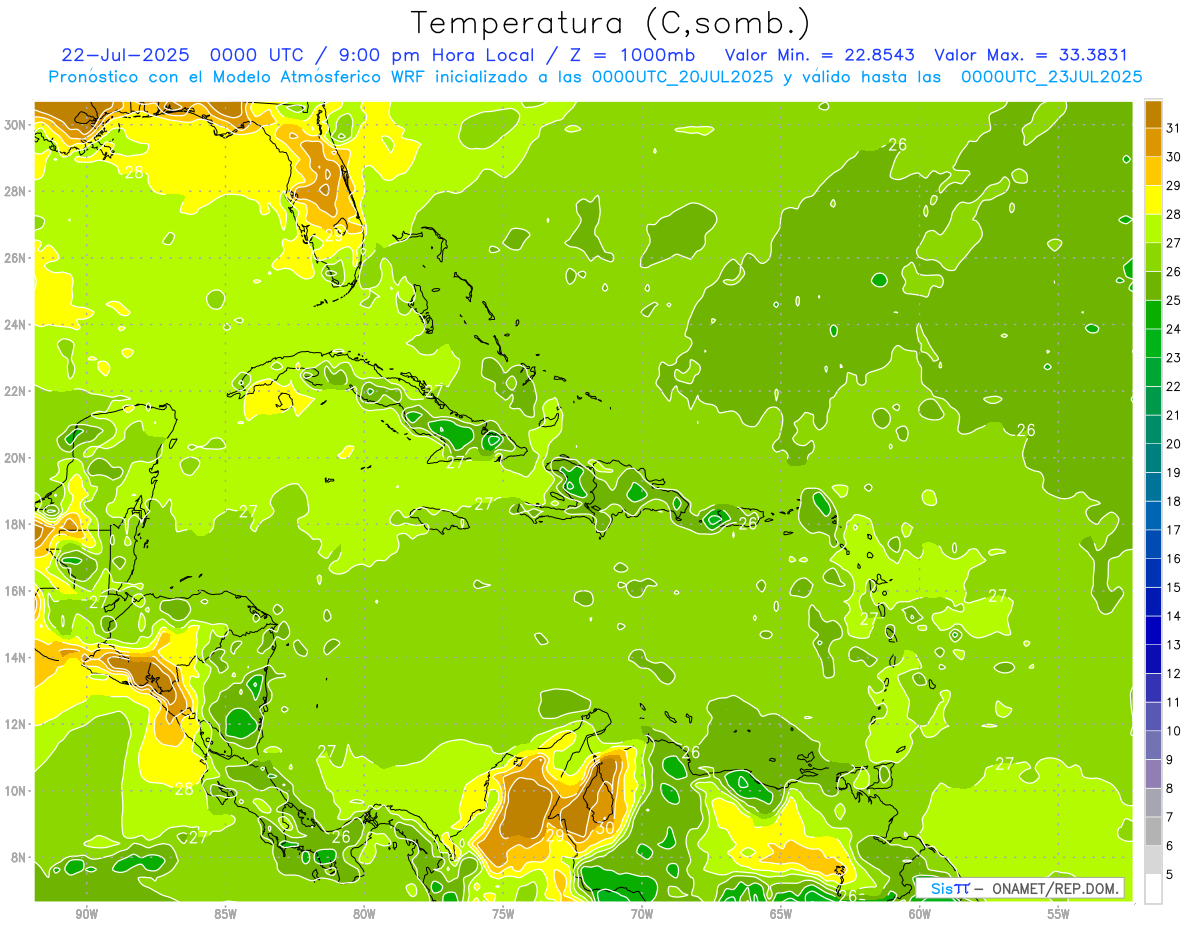The image size is (1200, 927).
Task: Click the yellow legend swatch between 28 and 29
Action: click(x=1153, y=200)
